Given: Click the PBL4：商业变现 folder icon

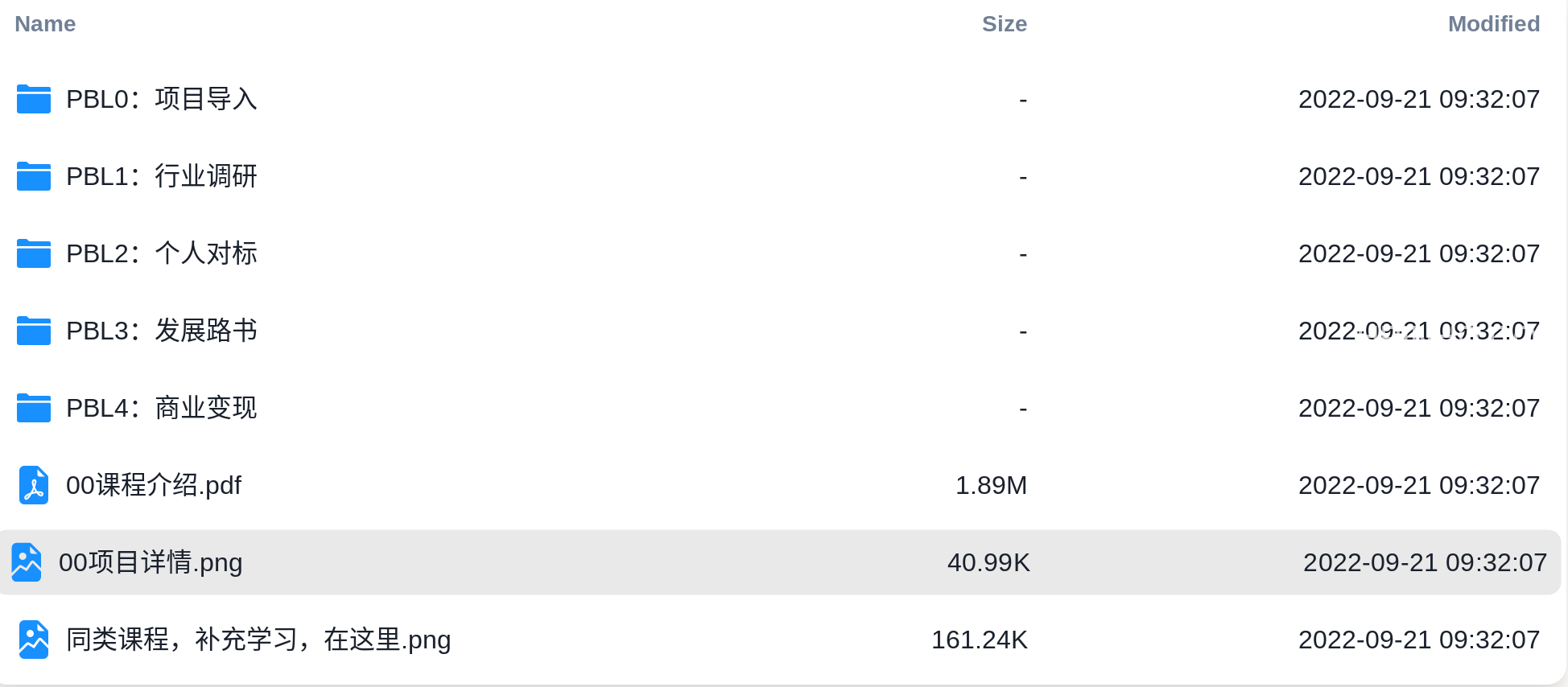Looking at the screenshot, I should pos(34,408).
